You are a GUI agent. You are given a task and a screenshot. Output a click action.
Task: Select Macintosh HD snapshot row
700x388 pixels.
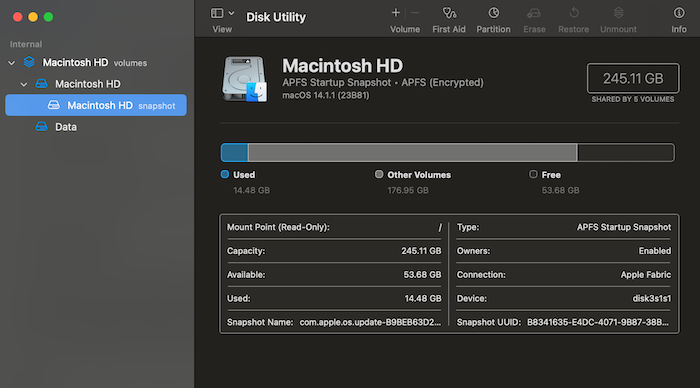(96, 105)
